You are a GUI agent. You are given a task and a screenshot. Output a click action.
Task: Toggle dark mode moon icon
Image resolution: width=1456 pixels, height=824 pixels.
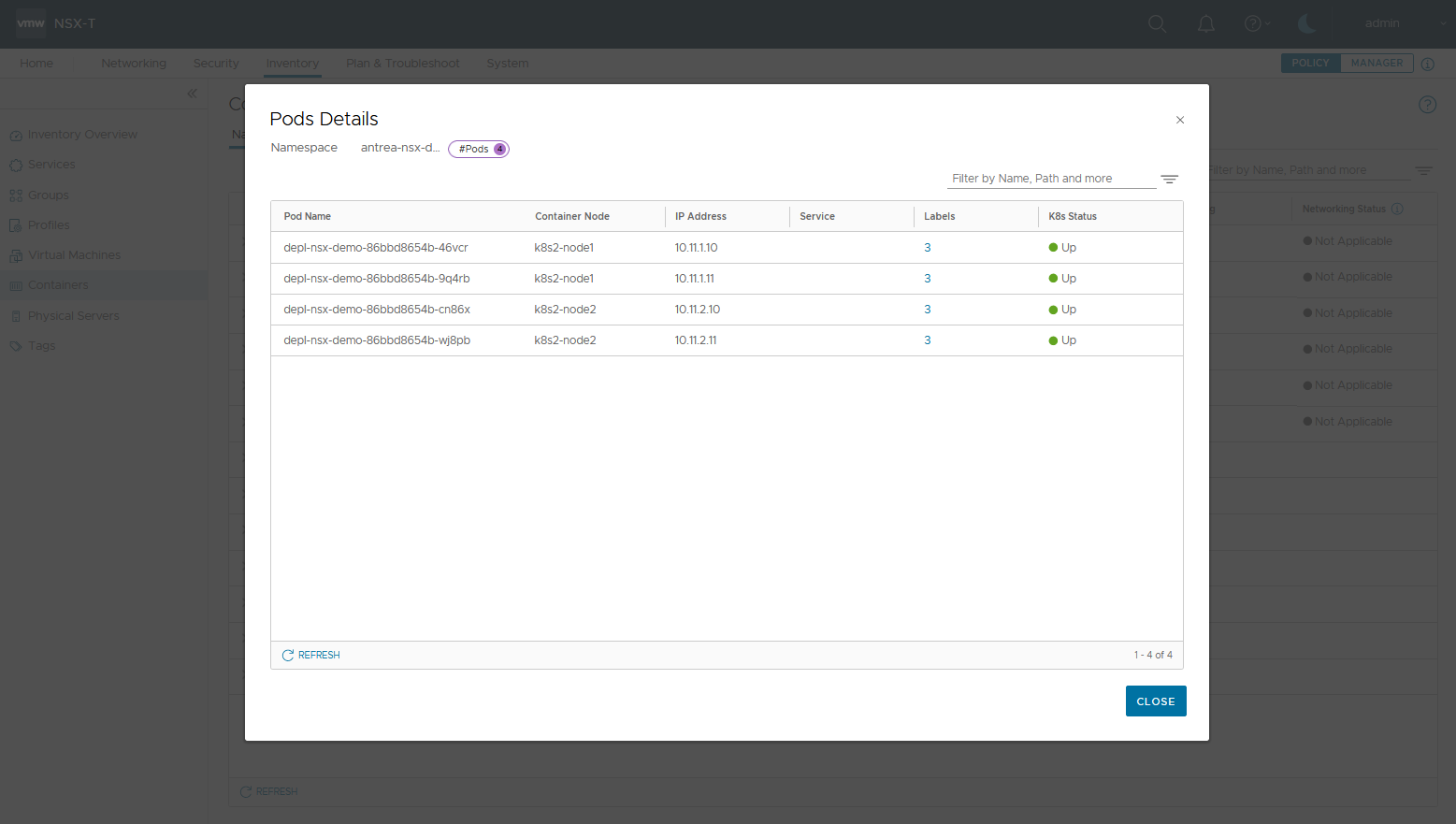click(1307, 23)
